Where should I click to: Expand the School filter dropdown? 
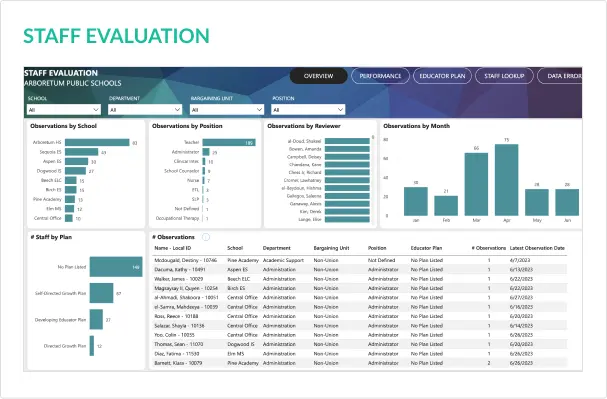pos(64,110)
